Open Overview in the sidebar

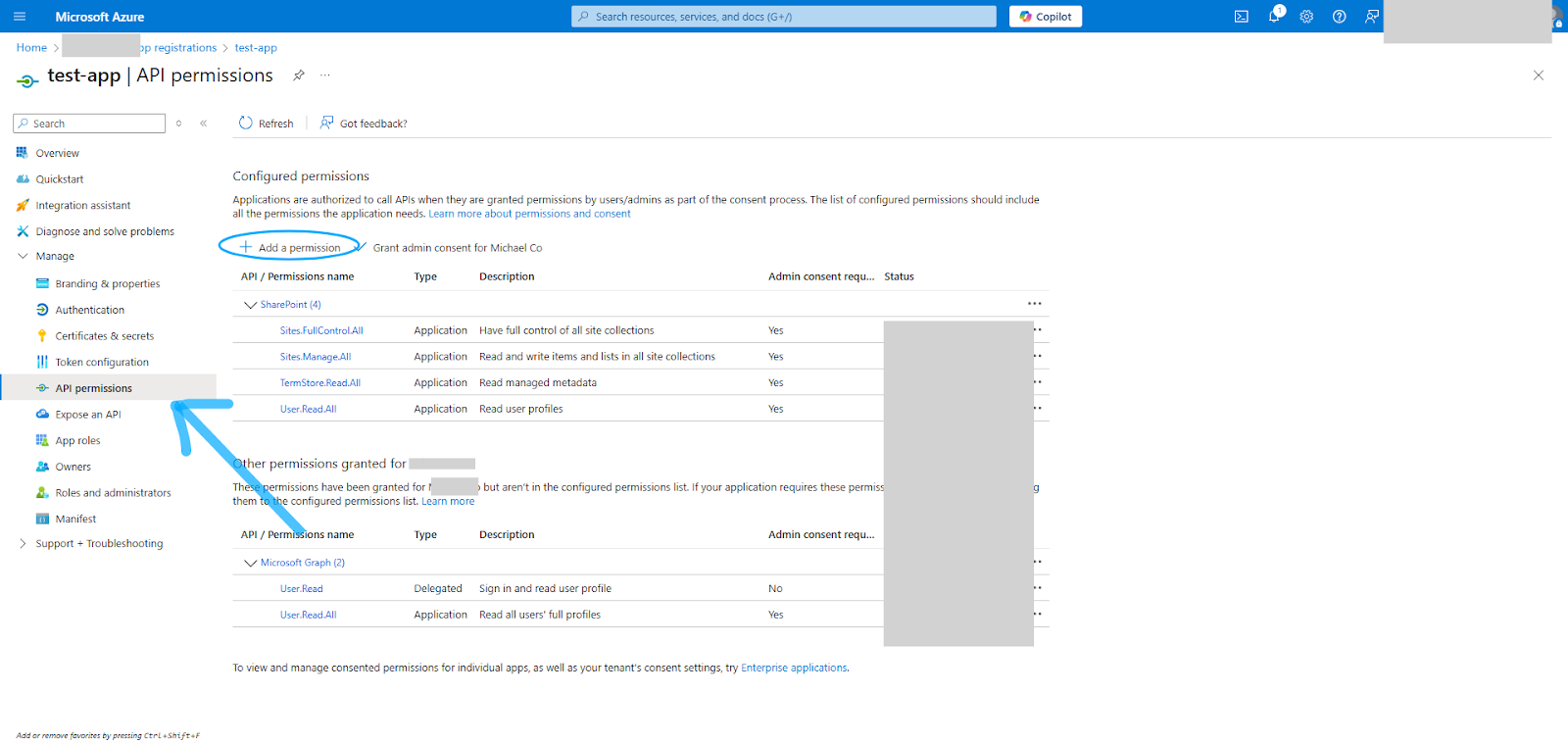(58, 153)
